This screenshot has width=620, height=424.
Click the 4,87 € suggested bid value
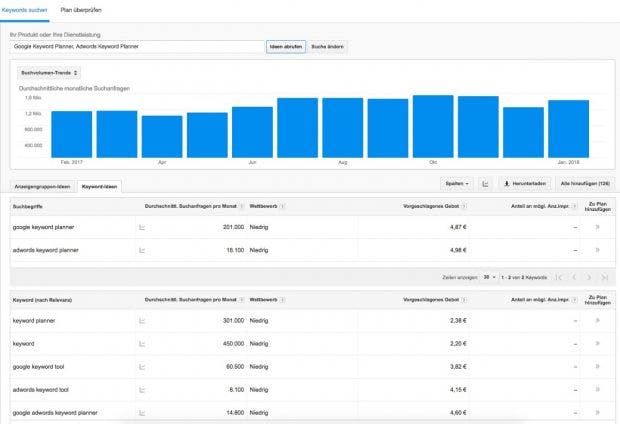tap(458, 227)
